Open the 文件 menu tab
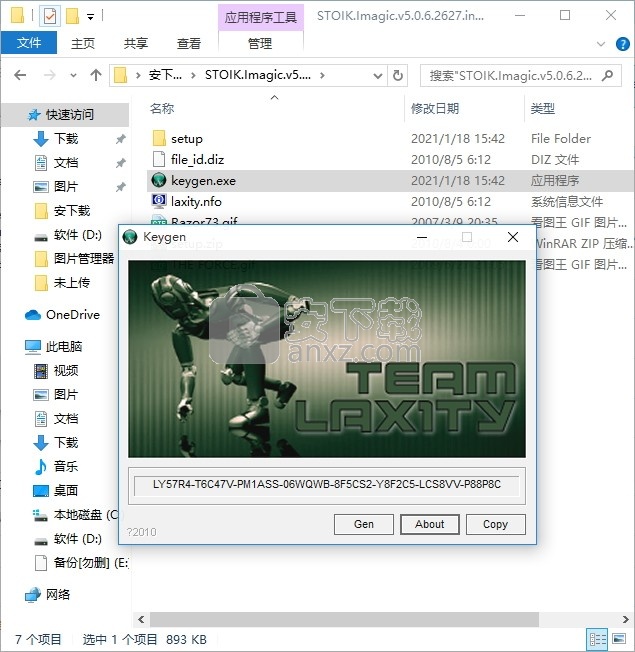 (29, 43)
